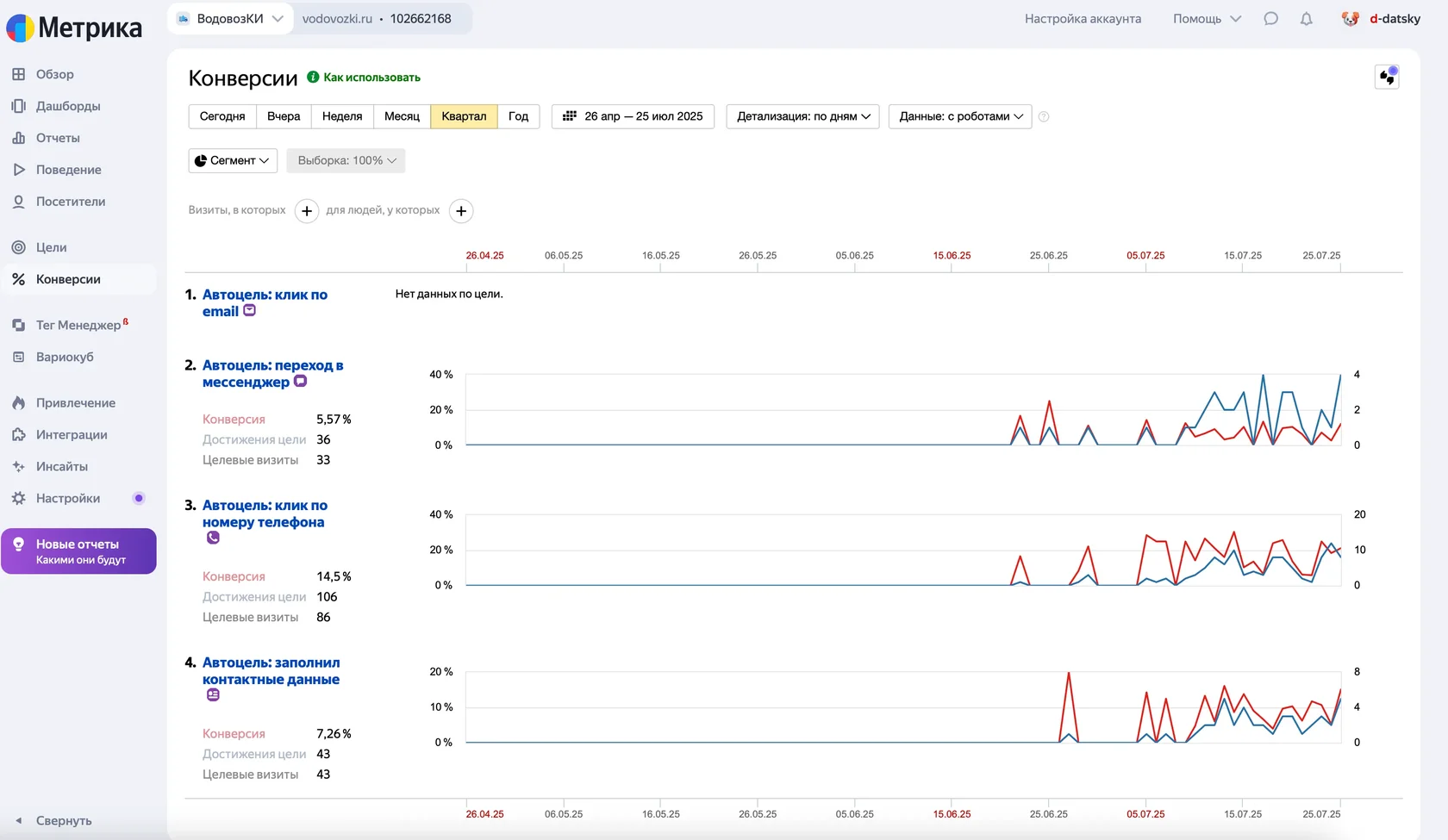Viewport: 1448px width, 840px height.
Task: Click the Новые отчеты promo banner
Action: click(78, 551)
